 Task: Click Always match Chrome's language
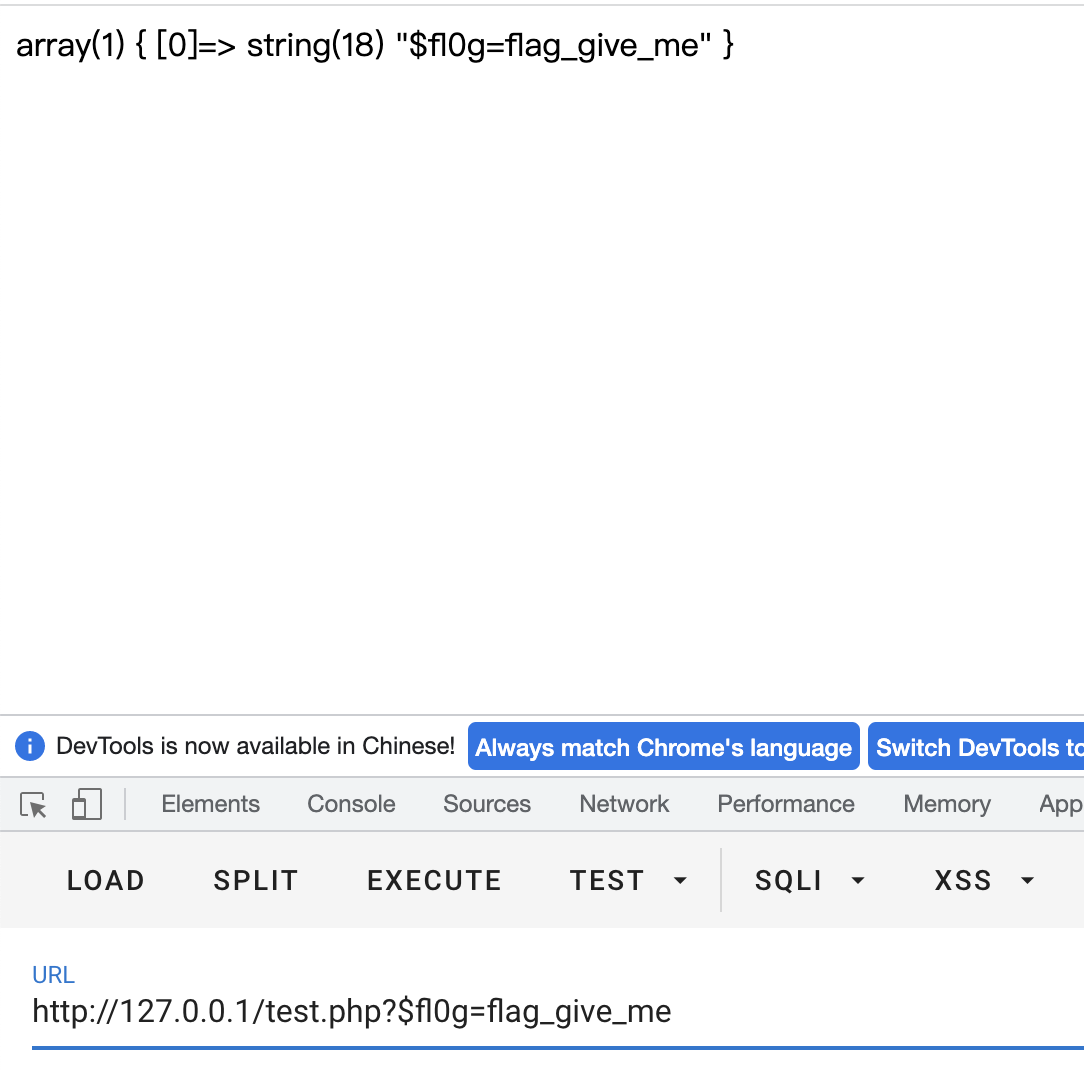click(663, 746)
